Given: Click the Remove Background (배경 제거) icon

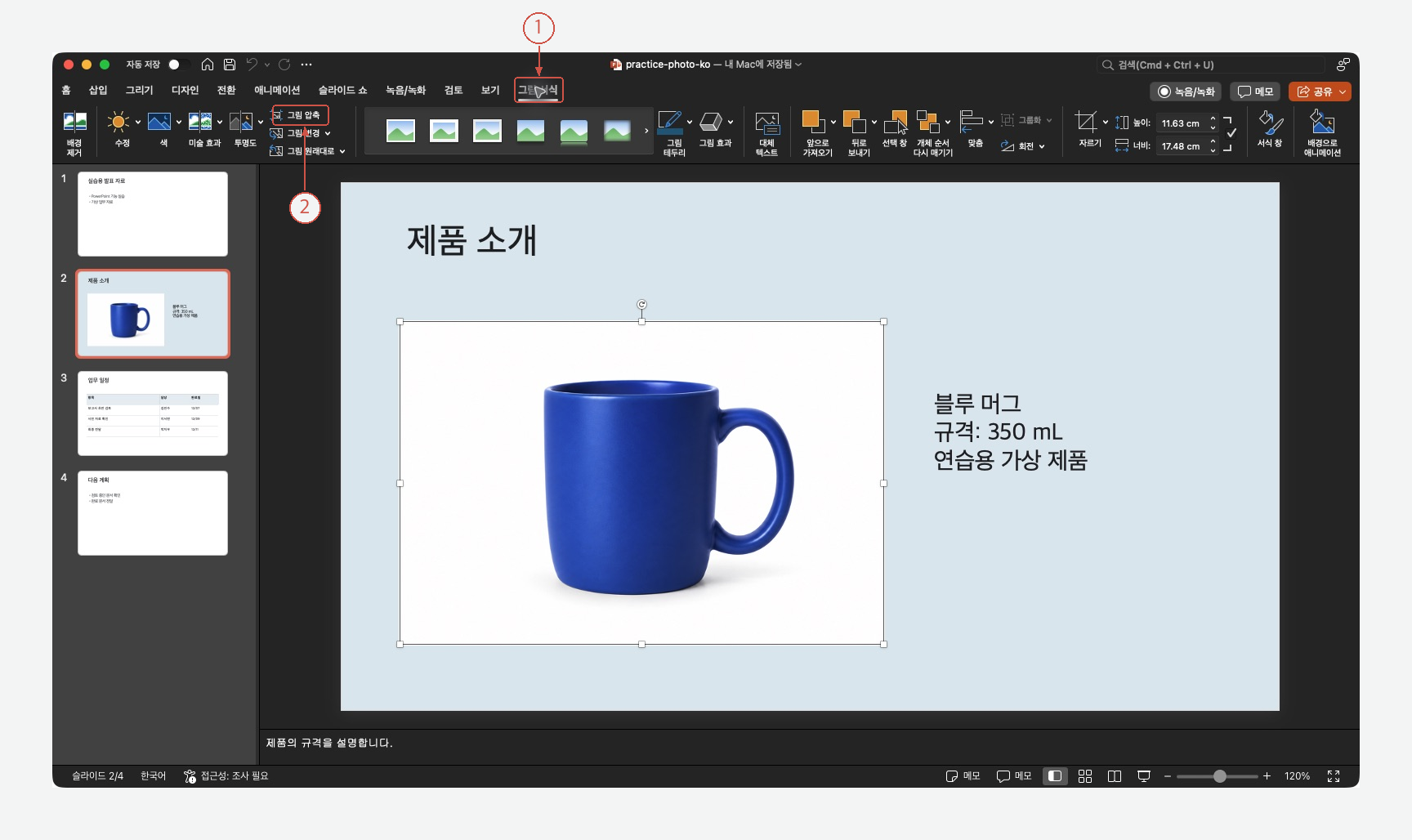Looking at the screenshot, I should [x=74, y=123].
